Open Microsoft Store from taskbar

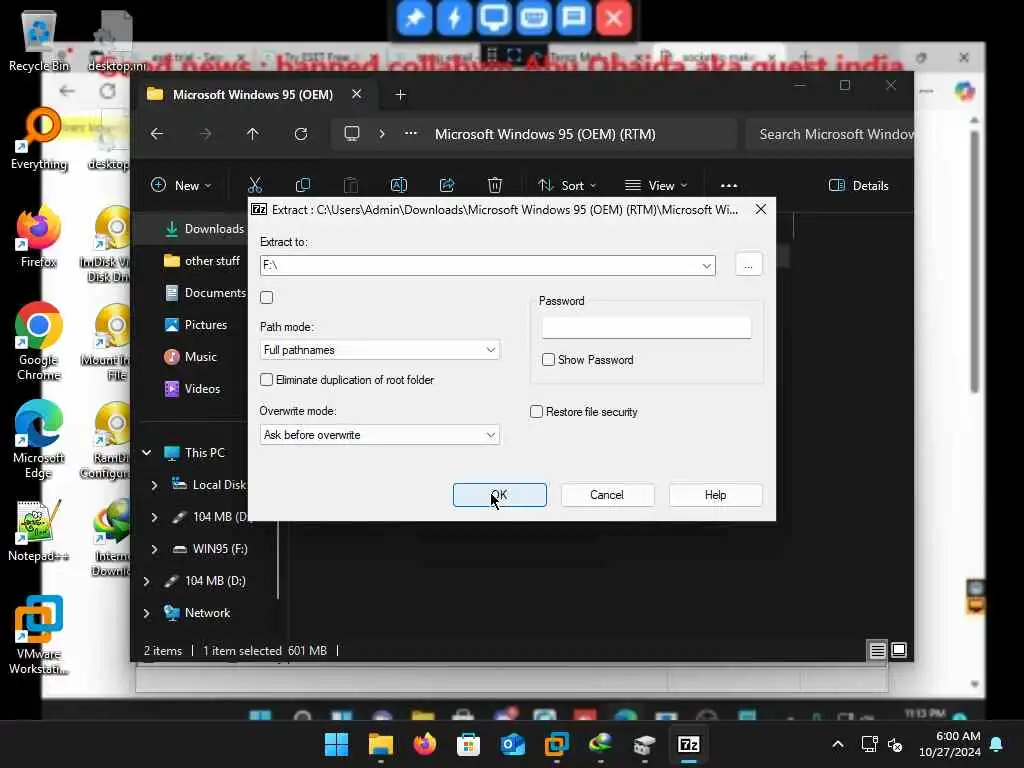[x=468, y=744]
